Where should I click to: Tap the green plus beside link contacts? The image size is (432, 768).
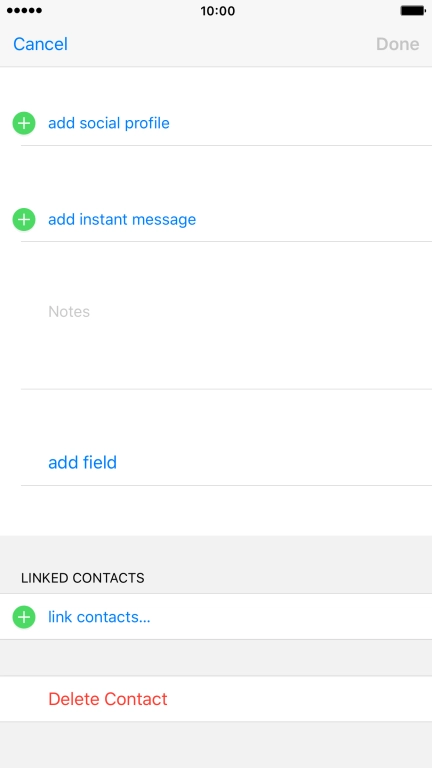[x=24, y=617]
